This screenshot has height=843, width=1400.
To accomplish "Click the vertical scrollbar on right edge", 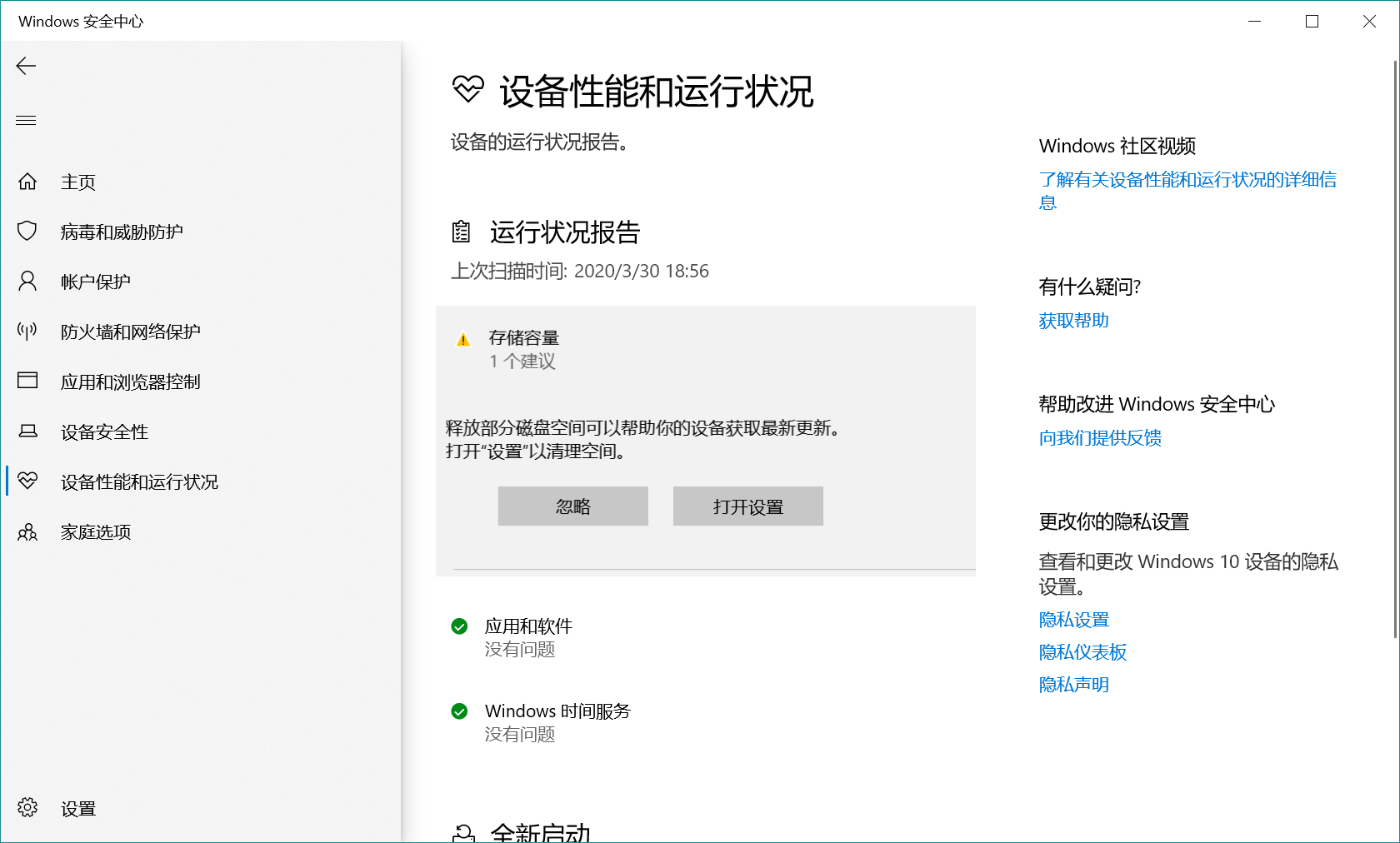I will click(x=1396, y=350).
